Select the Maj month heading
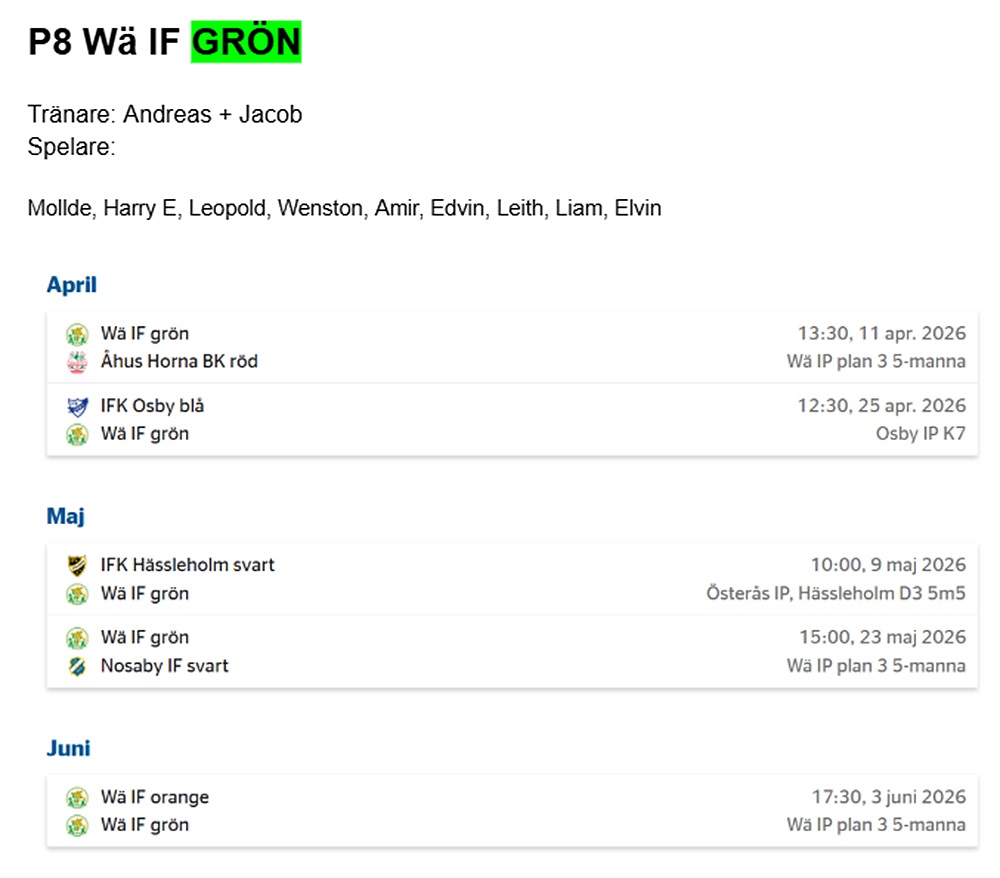The width and height of the screenshot is (1000, 878). 66,517
